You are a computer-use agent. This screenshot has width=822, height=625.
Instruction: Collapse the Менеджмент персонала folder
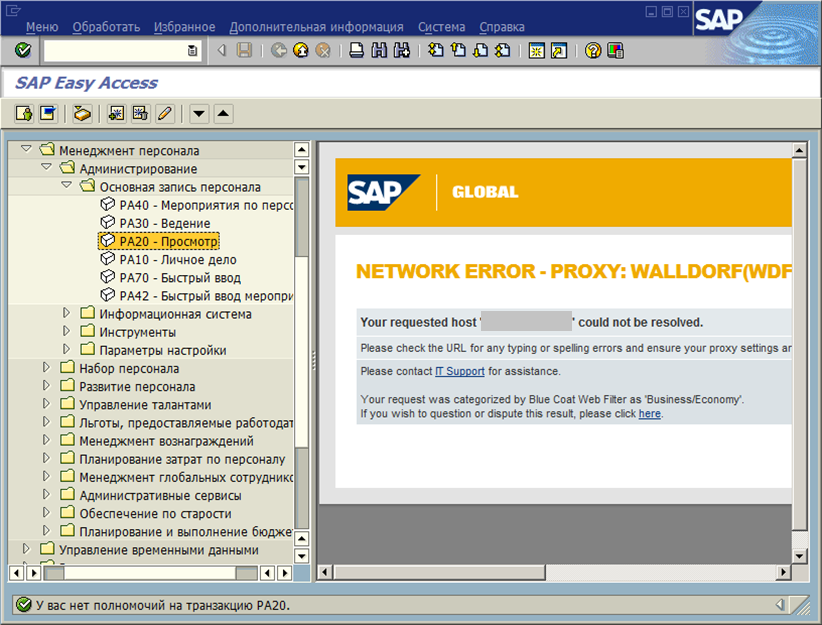point(26,149)
